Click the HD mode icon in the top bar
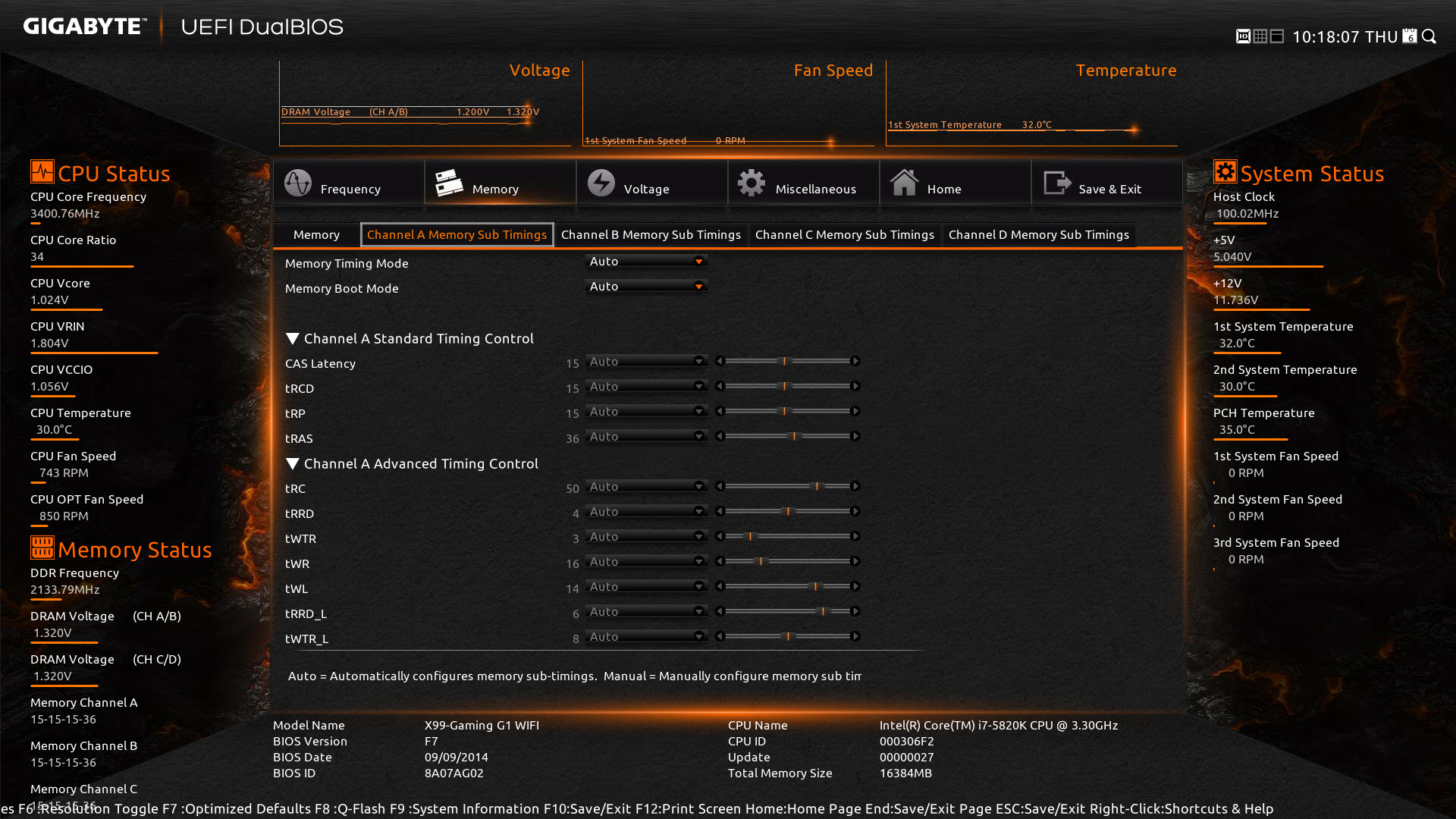The width and height of the screenshot is (1456, 819). point(1243,36)
